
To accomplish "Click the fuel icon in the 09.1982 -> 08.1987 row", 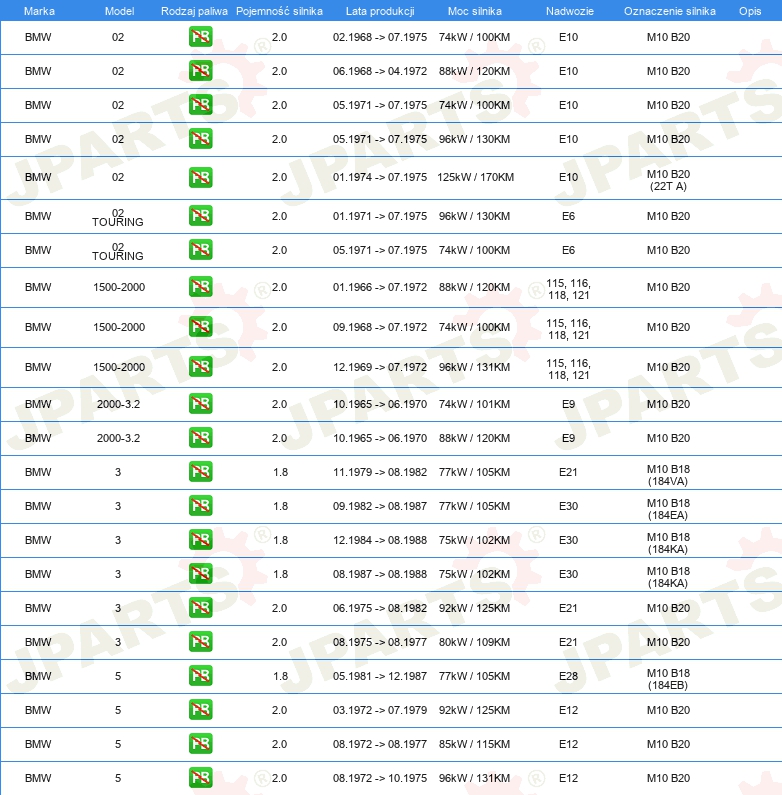I will coord(200,506).
